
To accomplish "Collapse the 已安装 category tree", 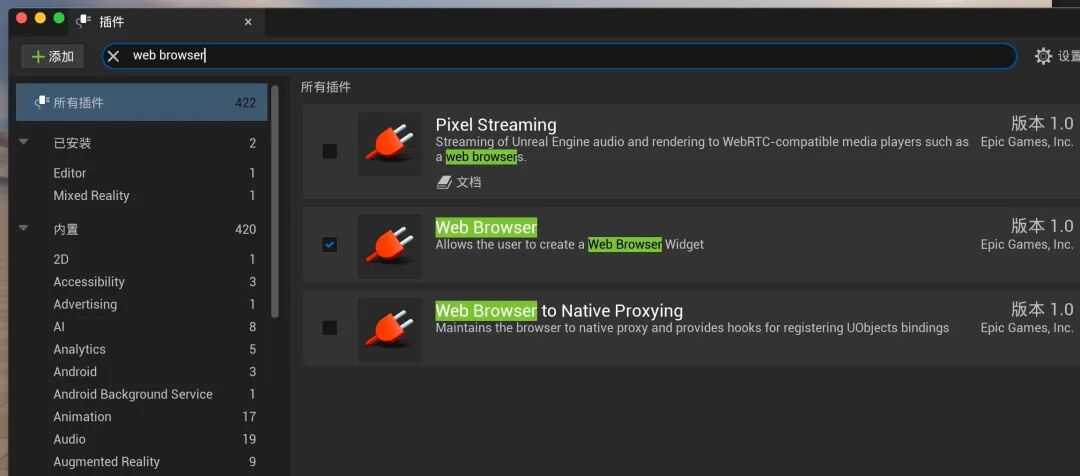I will pyautogui.click(x=24, y=143).
